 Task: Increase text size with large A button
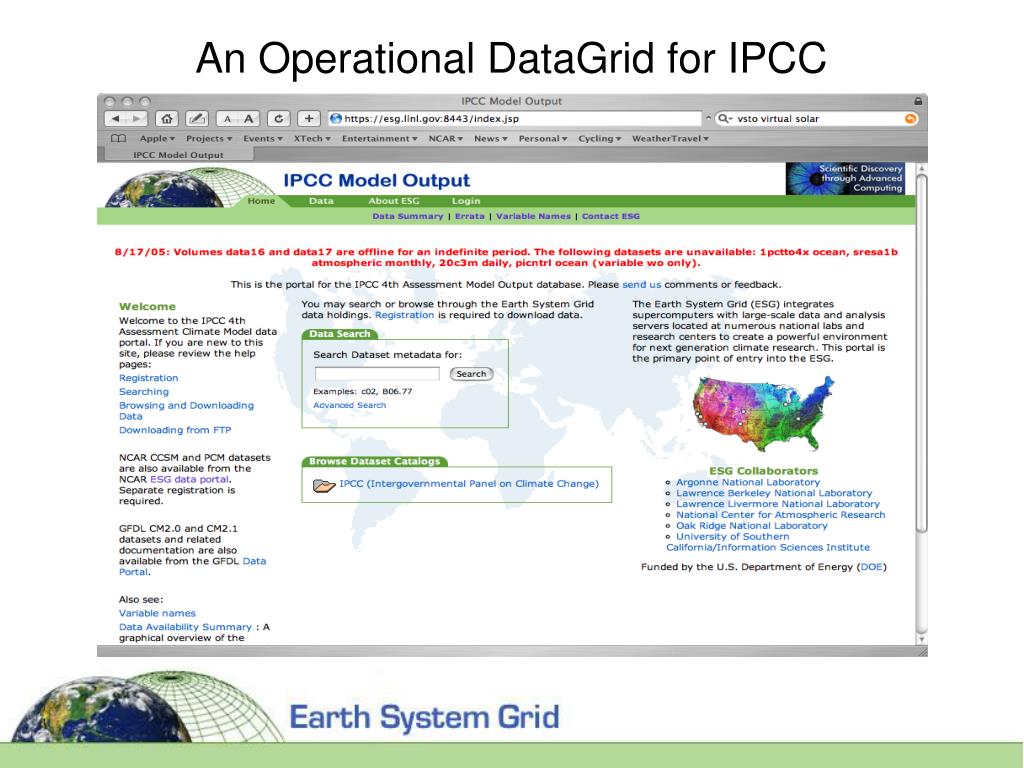248,119
